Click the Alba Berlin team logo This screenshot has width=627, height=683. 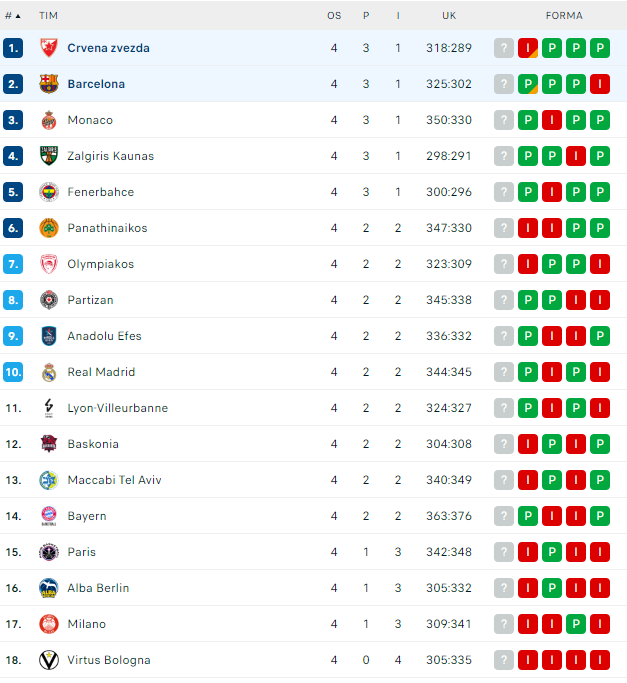[49, 588]
